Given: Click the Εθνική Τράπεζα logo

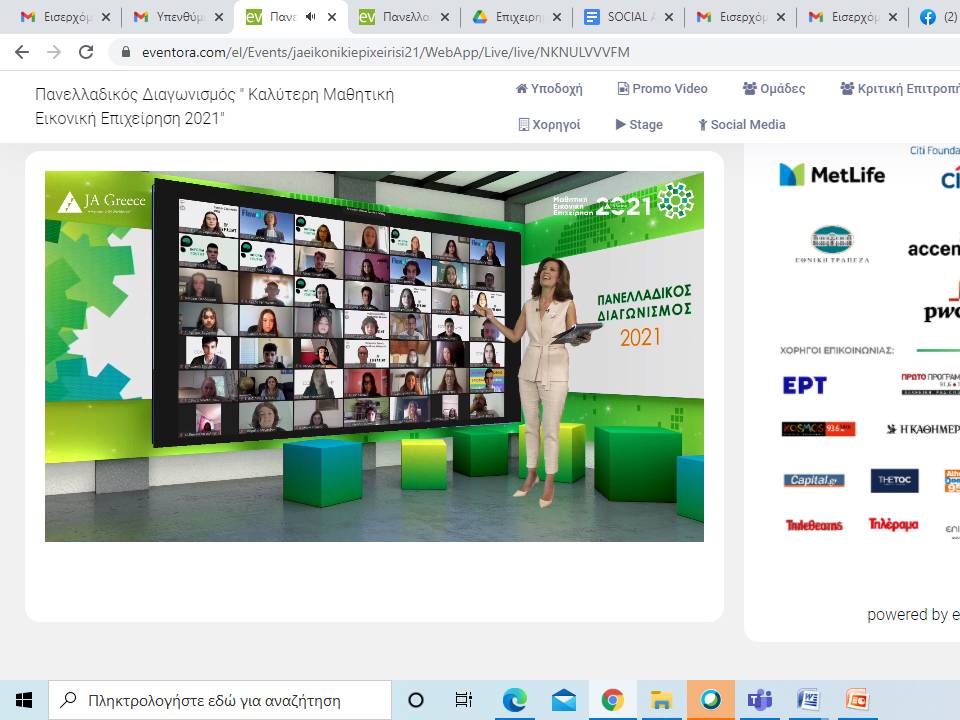Looking at the screenshot, I should [x=839, y=245].
